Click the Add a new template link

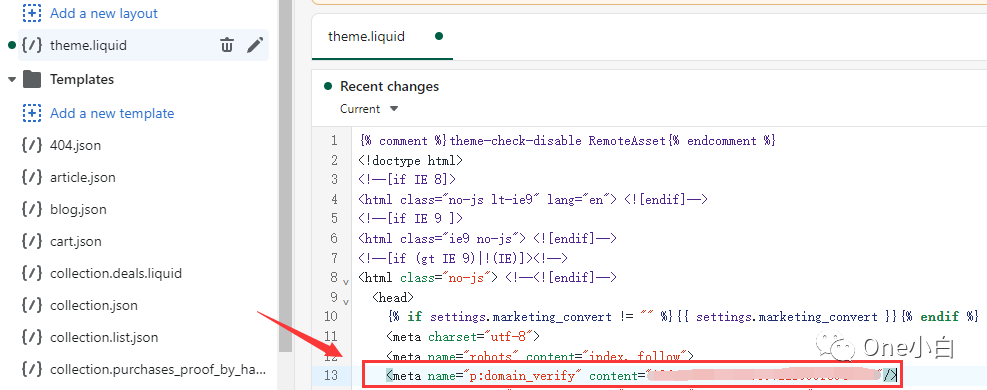coord(112,113)
